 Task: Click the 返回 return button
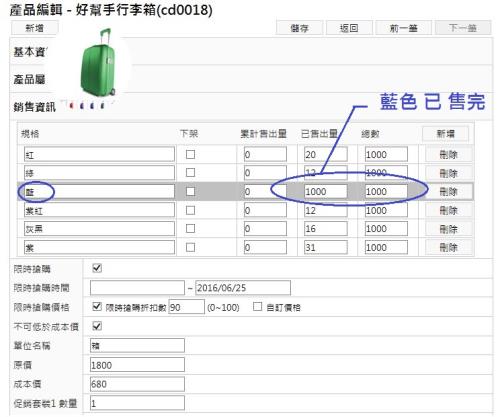pyautogui.click(x=349, y=28)
